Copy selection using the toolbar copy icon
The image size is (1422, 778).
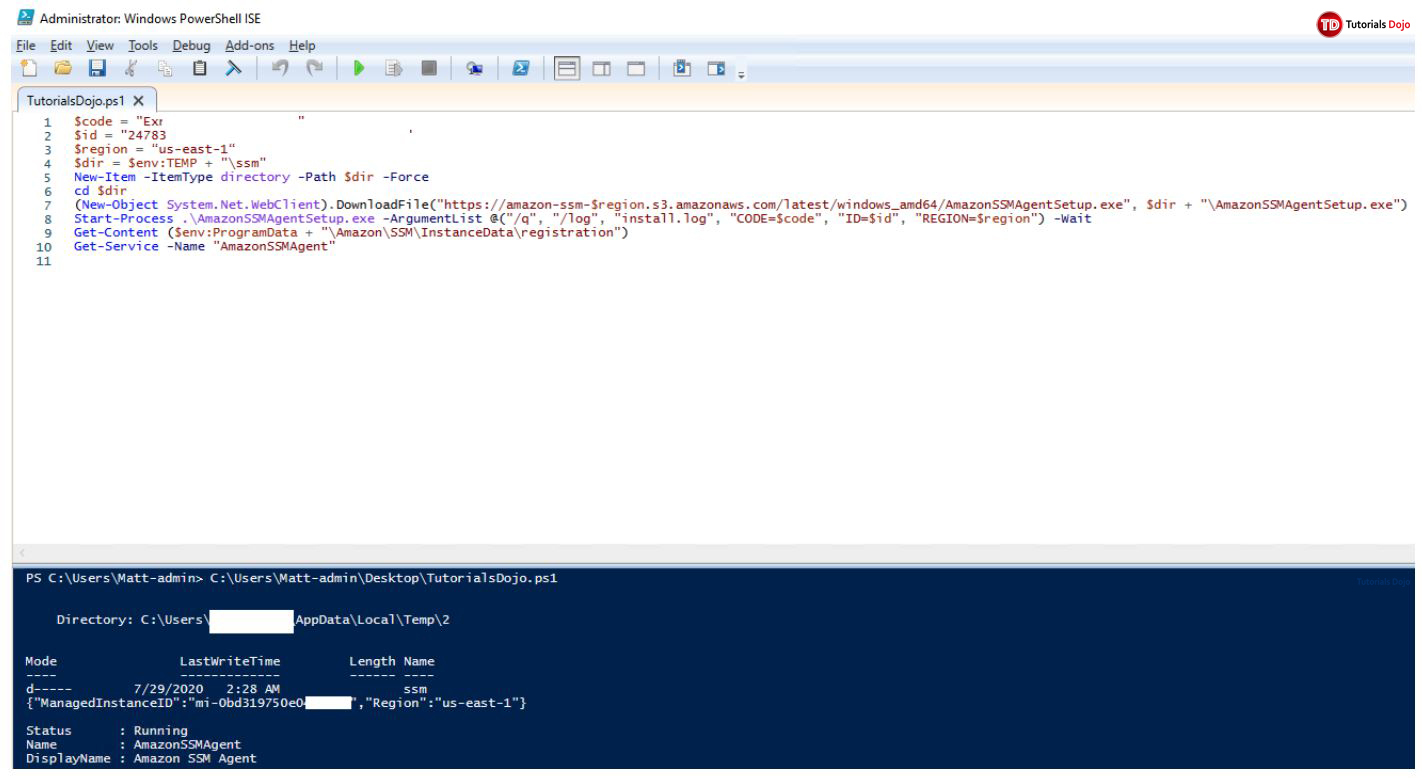coord(166,69)
